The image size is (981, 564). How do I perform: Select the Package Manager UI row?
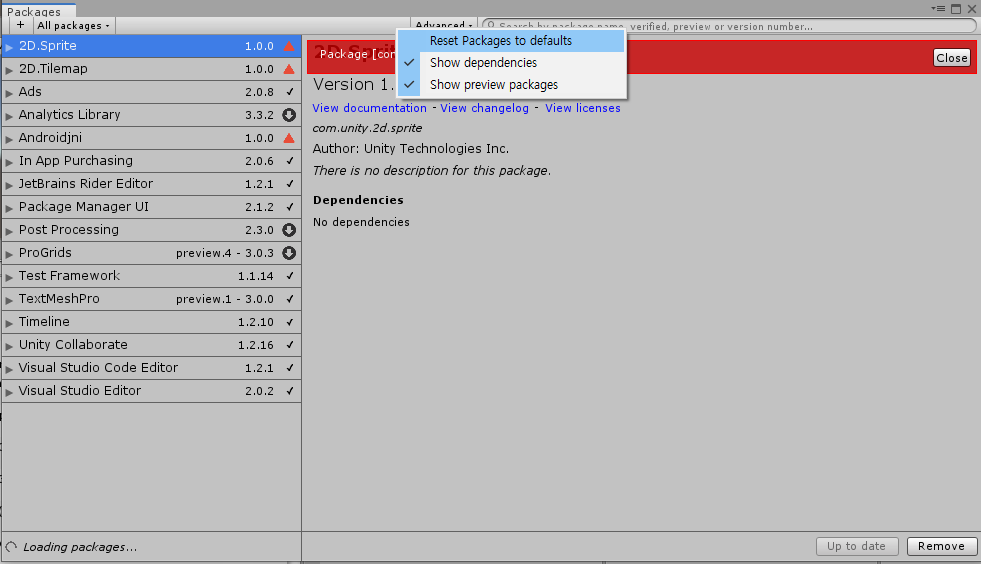click(x=151, y=207)
